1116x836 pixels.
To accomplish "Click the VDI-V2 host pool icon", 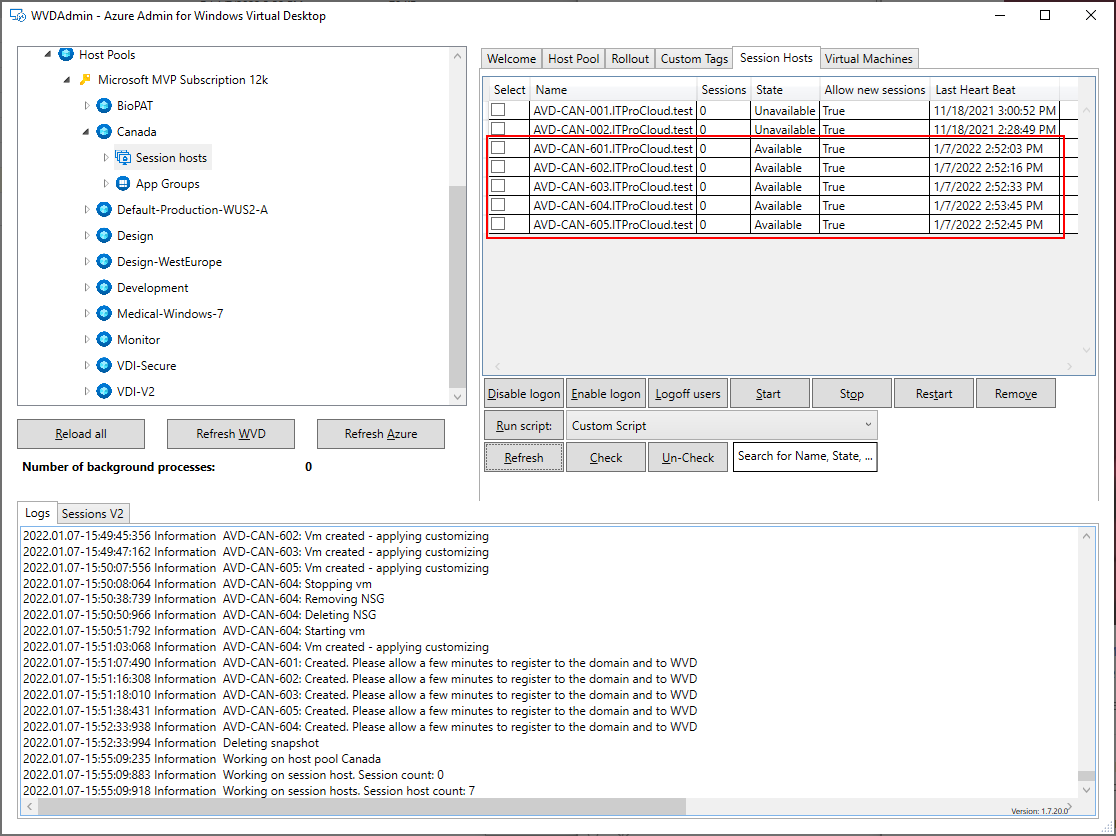I will [105, 391].
